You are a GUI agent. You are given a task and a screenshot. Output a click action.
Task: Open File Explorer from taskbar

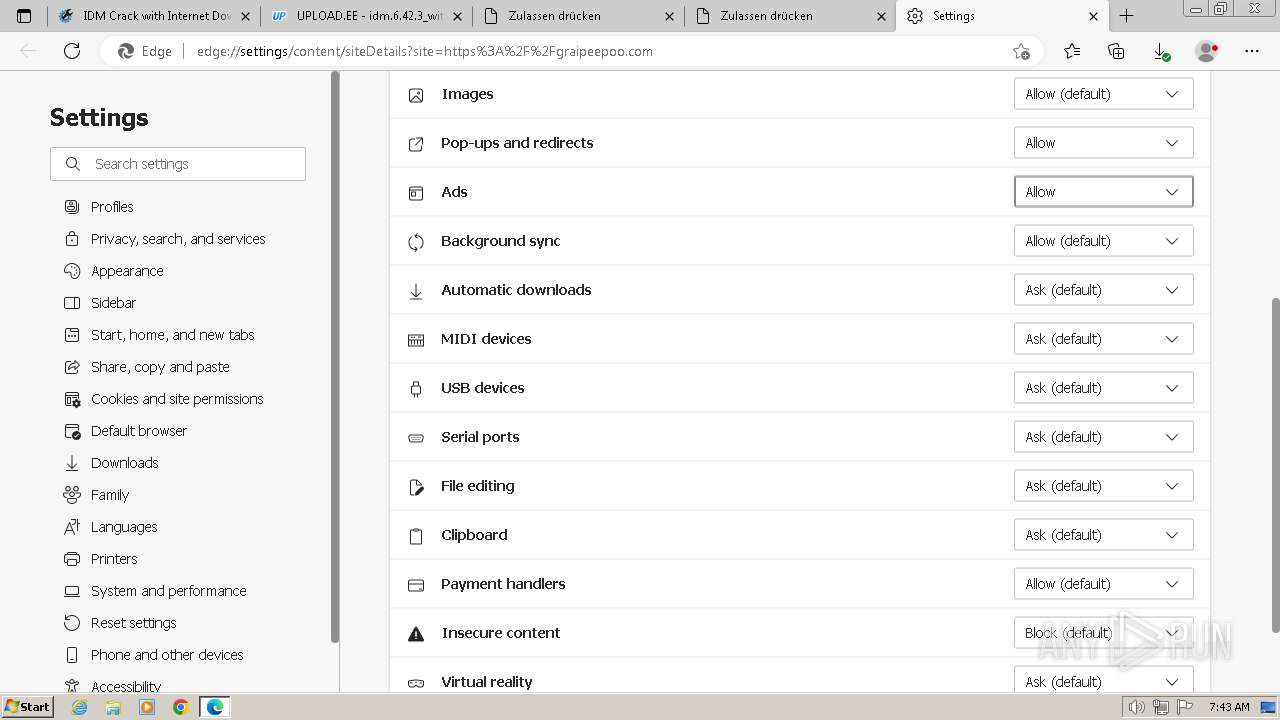tap(113, 707)
